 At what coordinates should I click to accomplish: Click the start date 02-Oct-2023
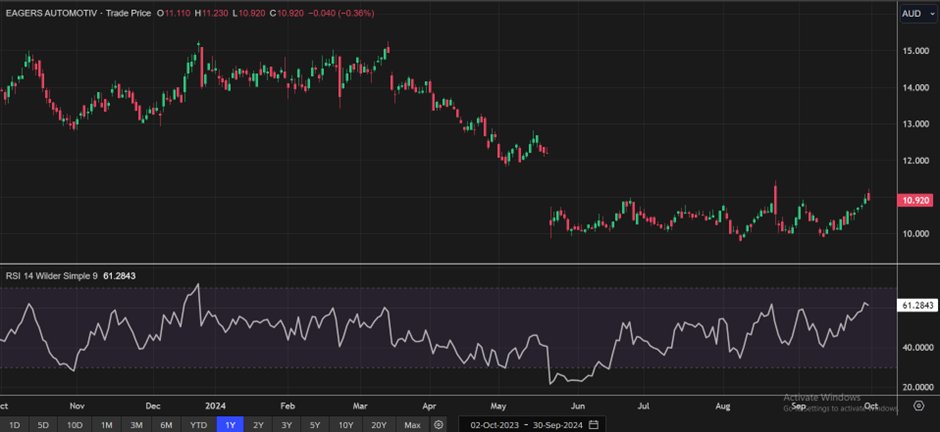495,425
